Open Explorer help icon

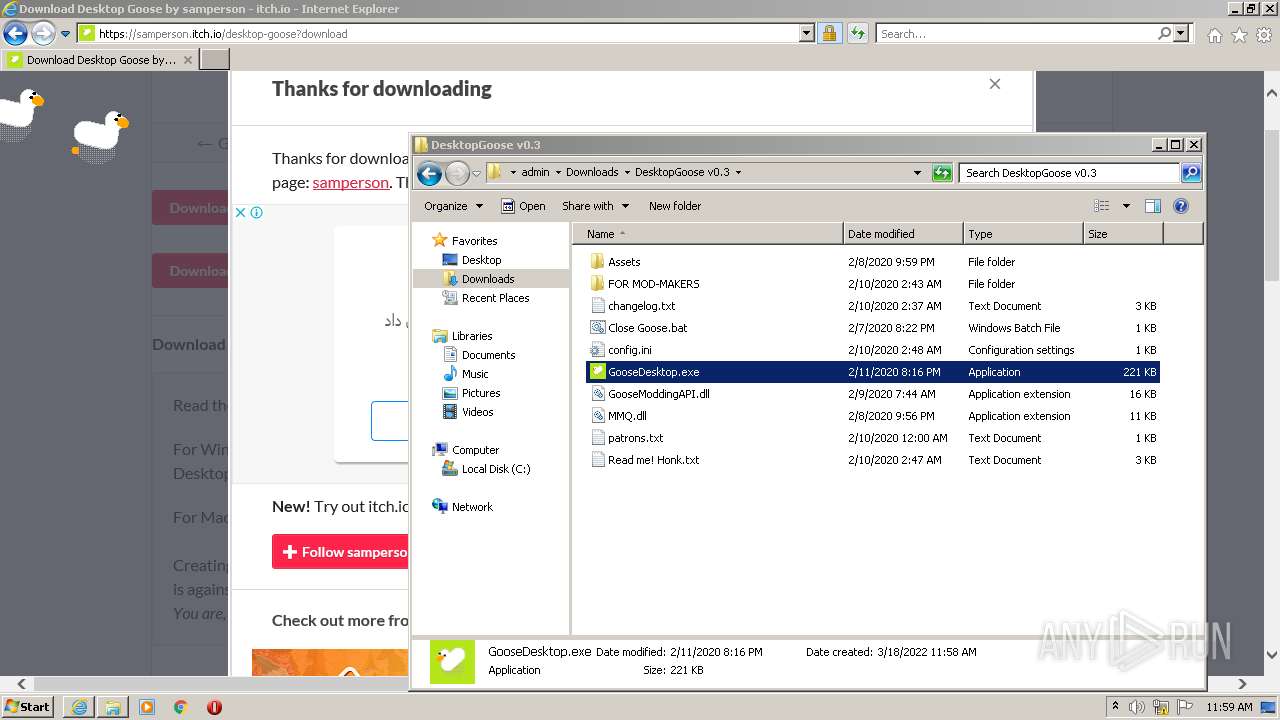click(1180, 206)
